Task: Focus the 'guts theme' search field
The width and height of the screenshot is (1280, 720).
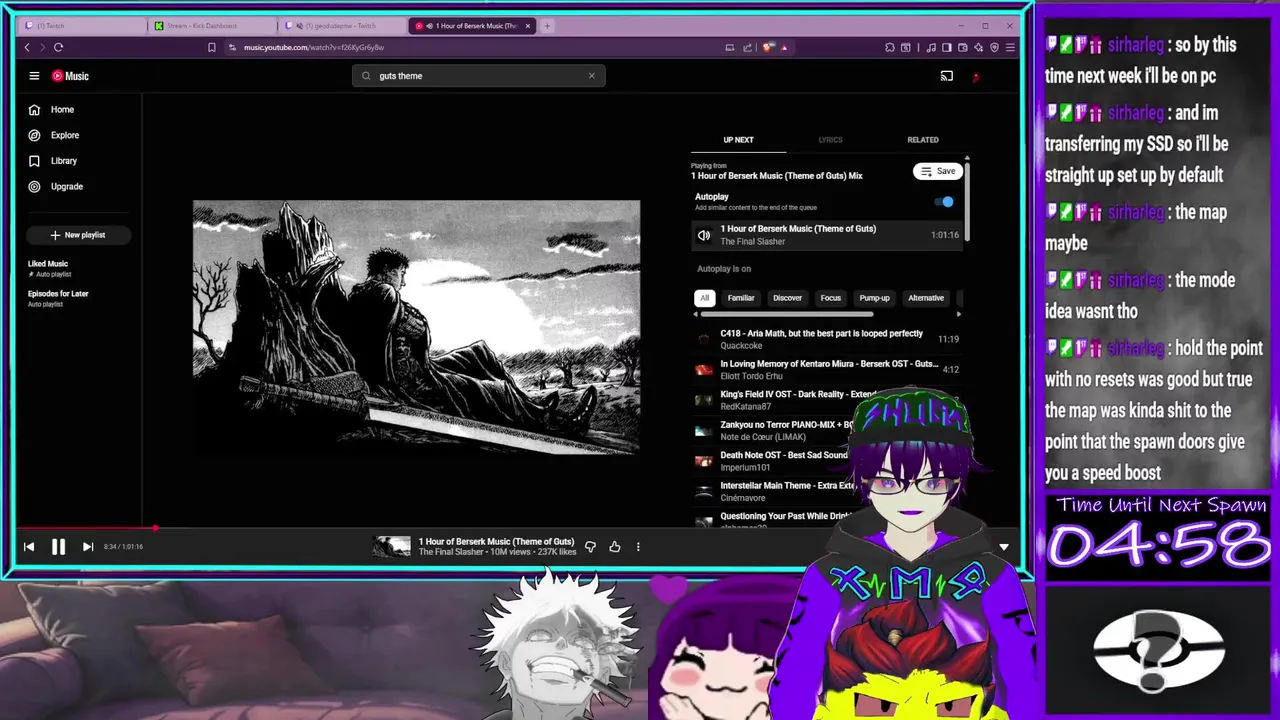Action: (478, 76)
